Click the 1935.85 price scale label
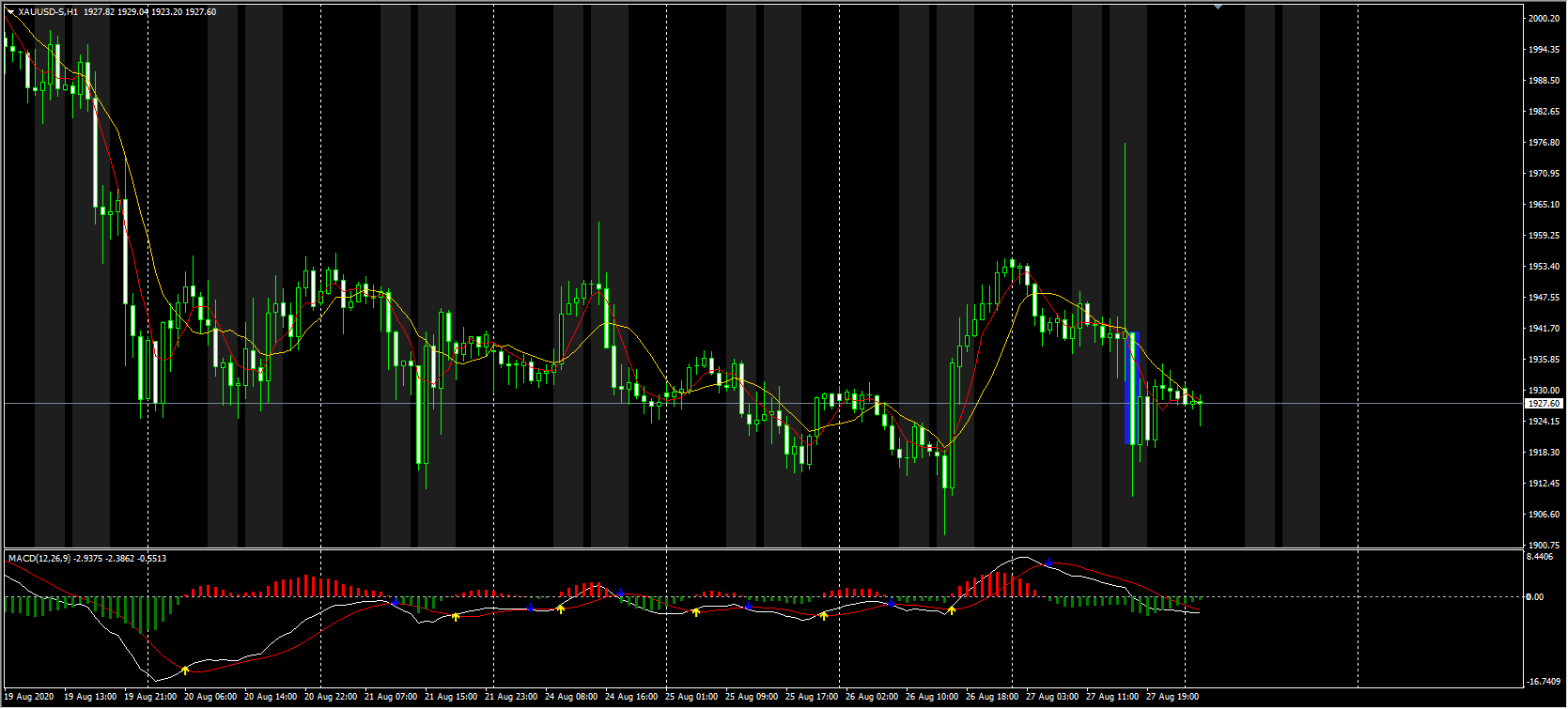 [x=1544, y=360]
